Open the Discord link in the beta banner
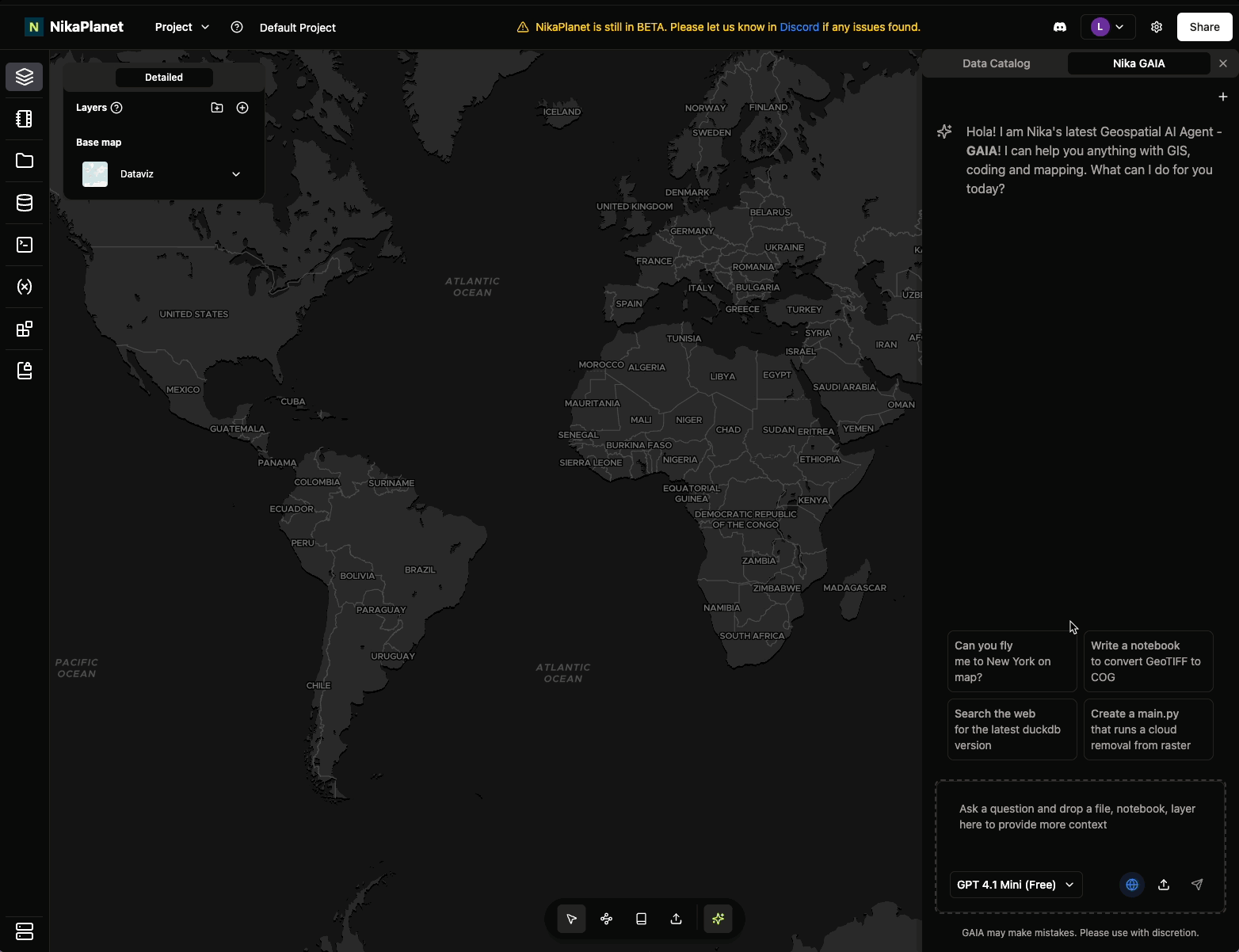1239x952 pixels. [x=799, y=27]
